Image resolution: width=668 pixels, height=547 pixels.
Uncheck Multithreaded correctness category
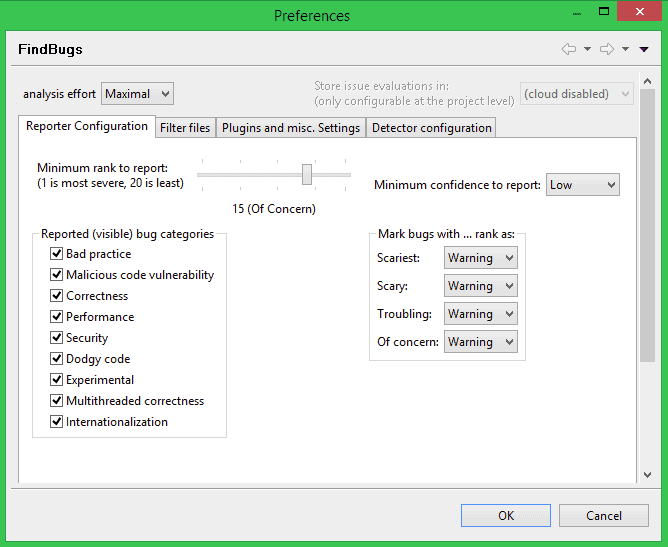point(57,401)
